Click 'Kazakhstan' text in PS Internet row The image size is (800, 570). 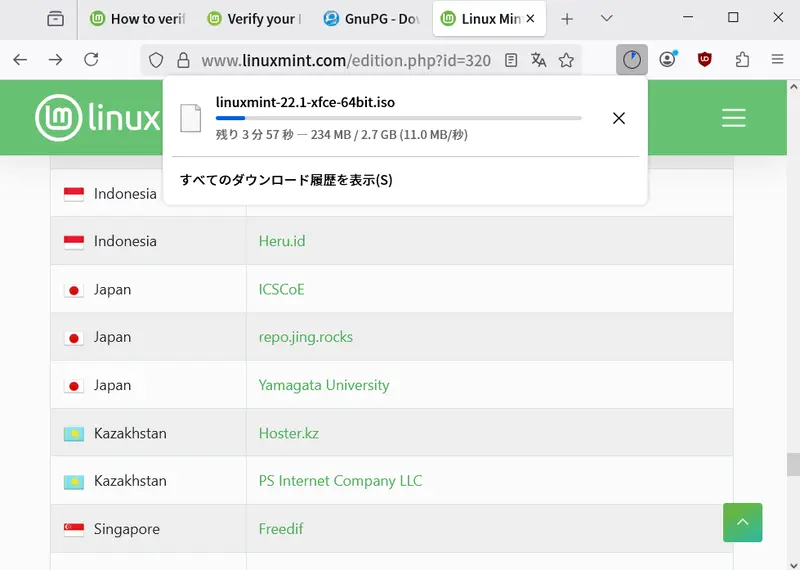point(130,481)
